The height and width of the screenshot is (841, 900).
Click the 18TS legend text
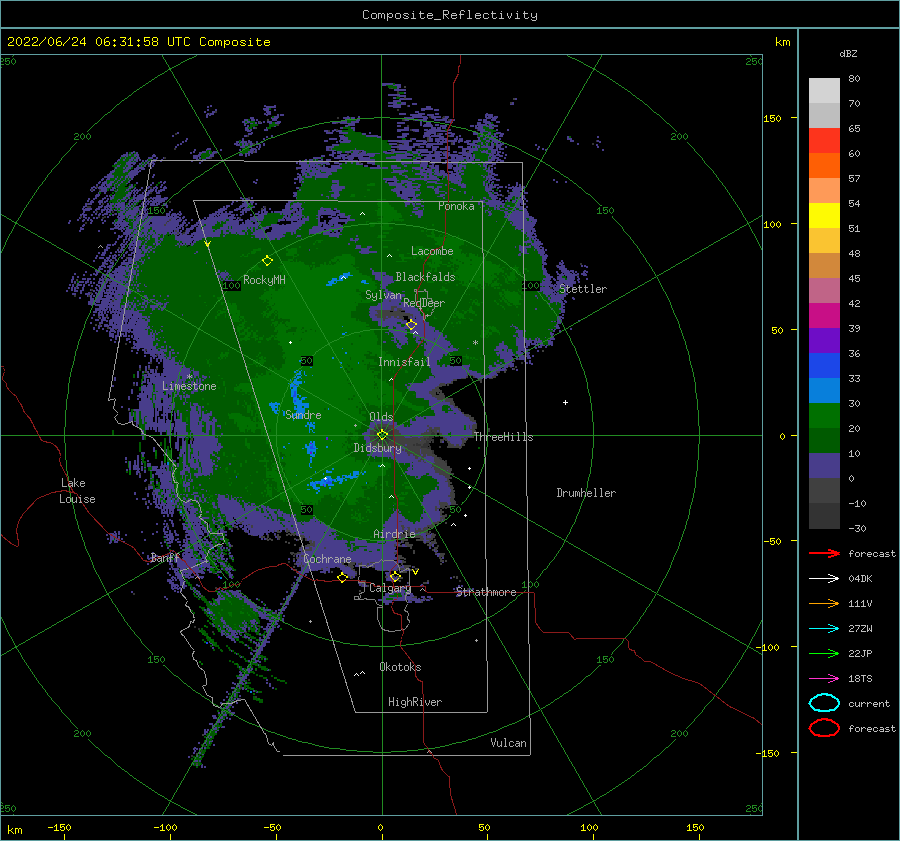[860, 678]
